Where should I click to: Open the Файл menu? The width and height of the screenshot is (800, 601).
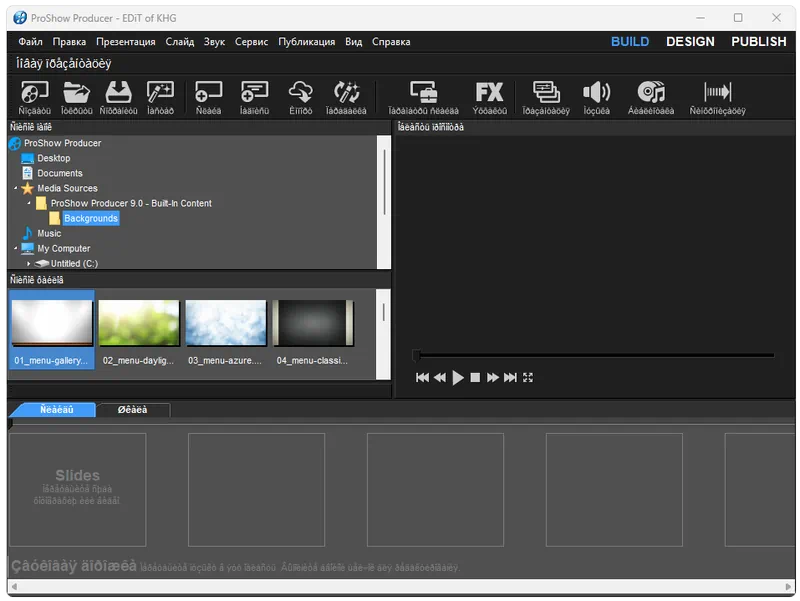31,42
